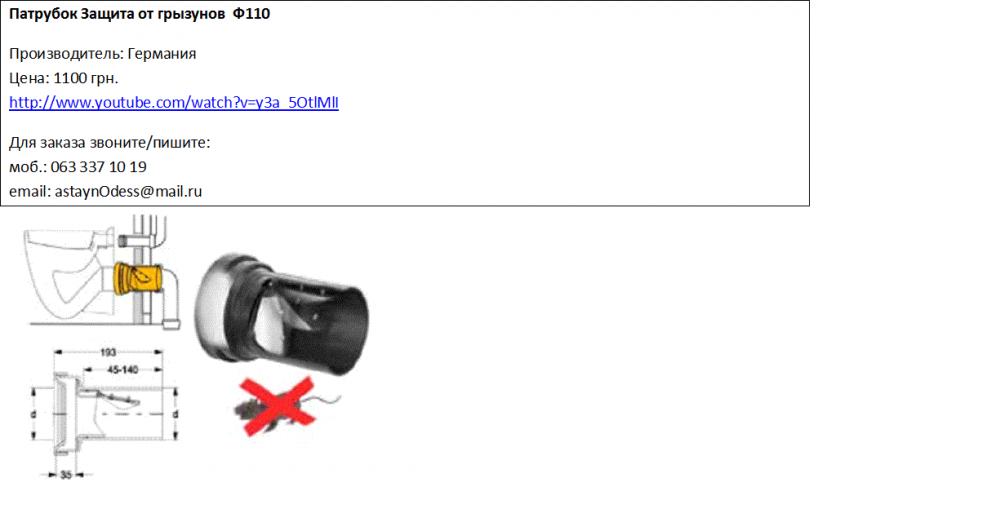Click the 35 dimension label at bottom
Image resolution: width=1000 pixels, height=518 pixels.
coord(66,475)
